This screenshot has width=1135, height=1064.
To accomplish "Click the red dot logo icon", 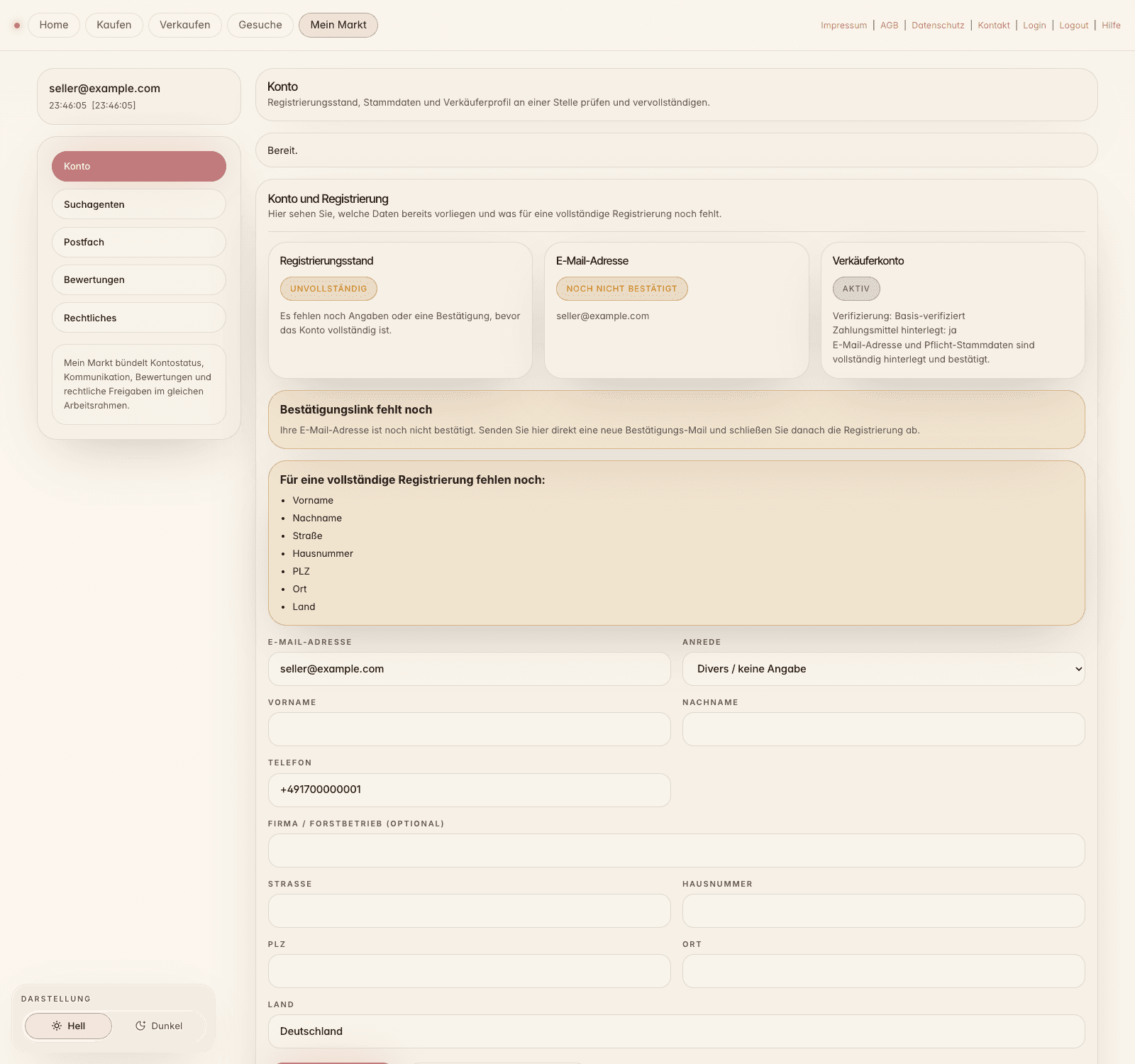I will (x=17, y=26).
